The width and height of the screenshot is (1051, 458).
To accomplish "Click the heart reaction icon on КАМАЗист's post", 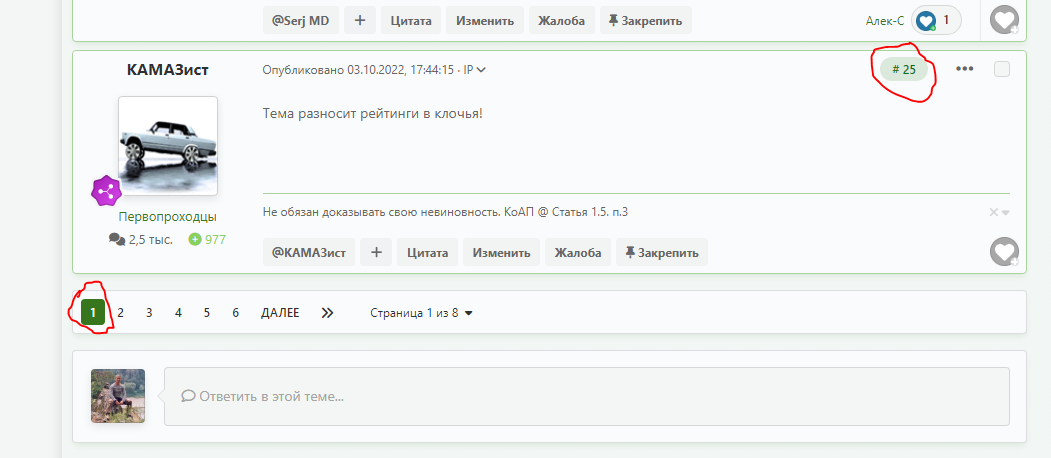I will pos(1004,251).
